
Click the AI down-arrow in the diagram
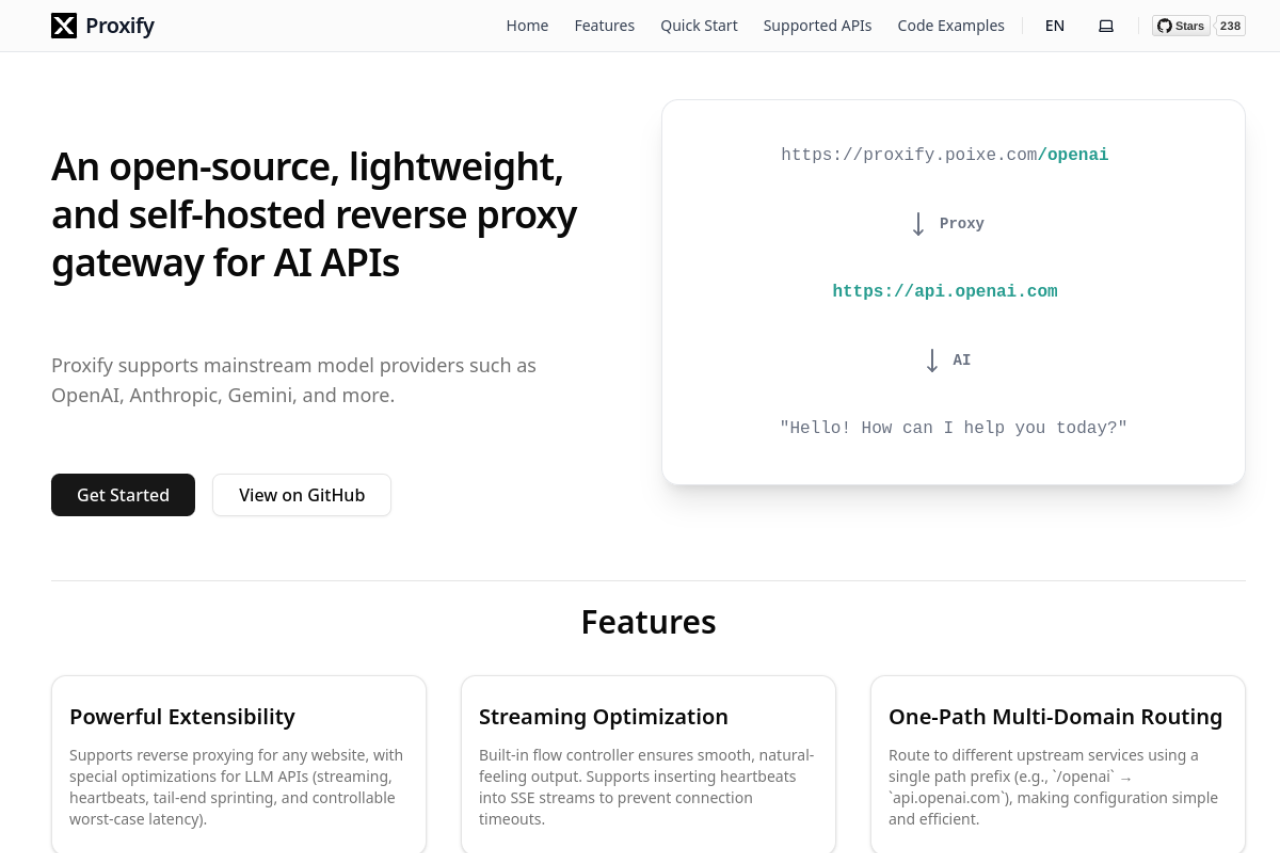[931, 359]
